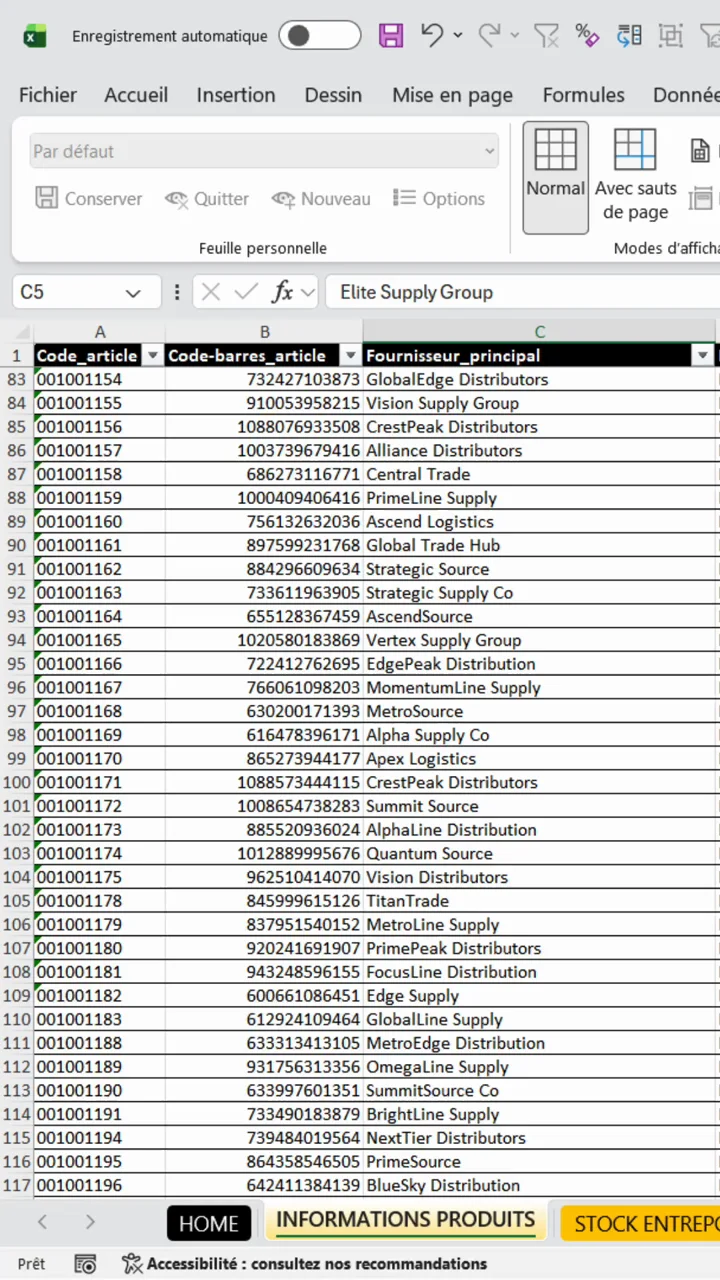Image resolution: width=720 pixels, height=1280 pixels.
Task: Click the formula bar three-dot handle
Action: click(x=177, y=292)
